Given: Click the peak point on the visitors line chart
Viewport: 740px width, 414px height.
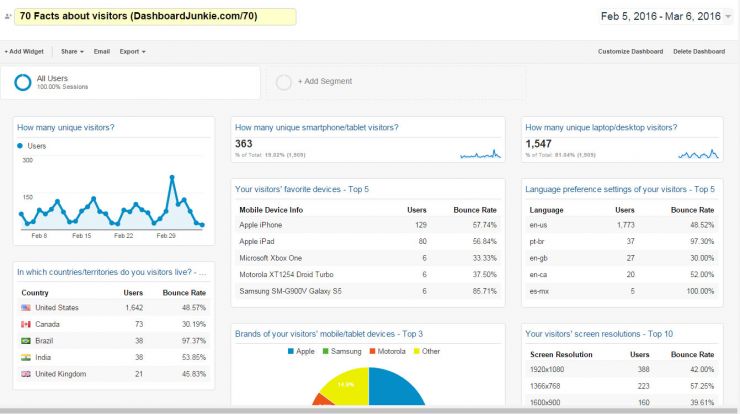Looking at the screenshot, I should tap(172, 177).
